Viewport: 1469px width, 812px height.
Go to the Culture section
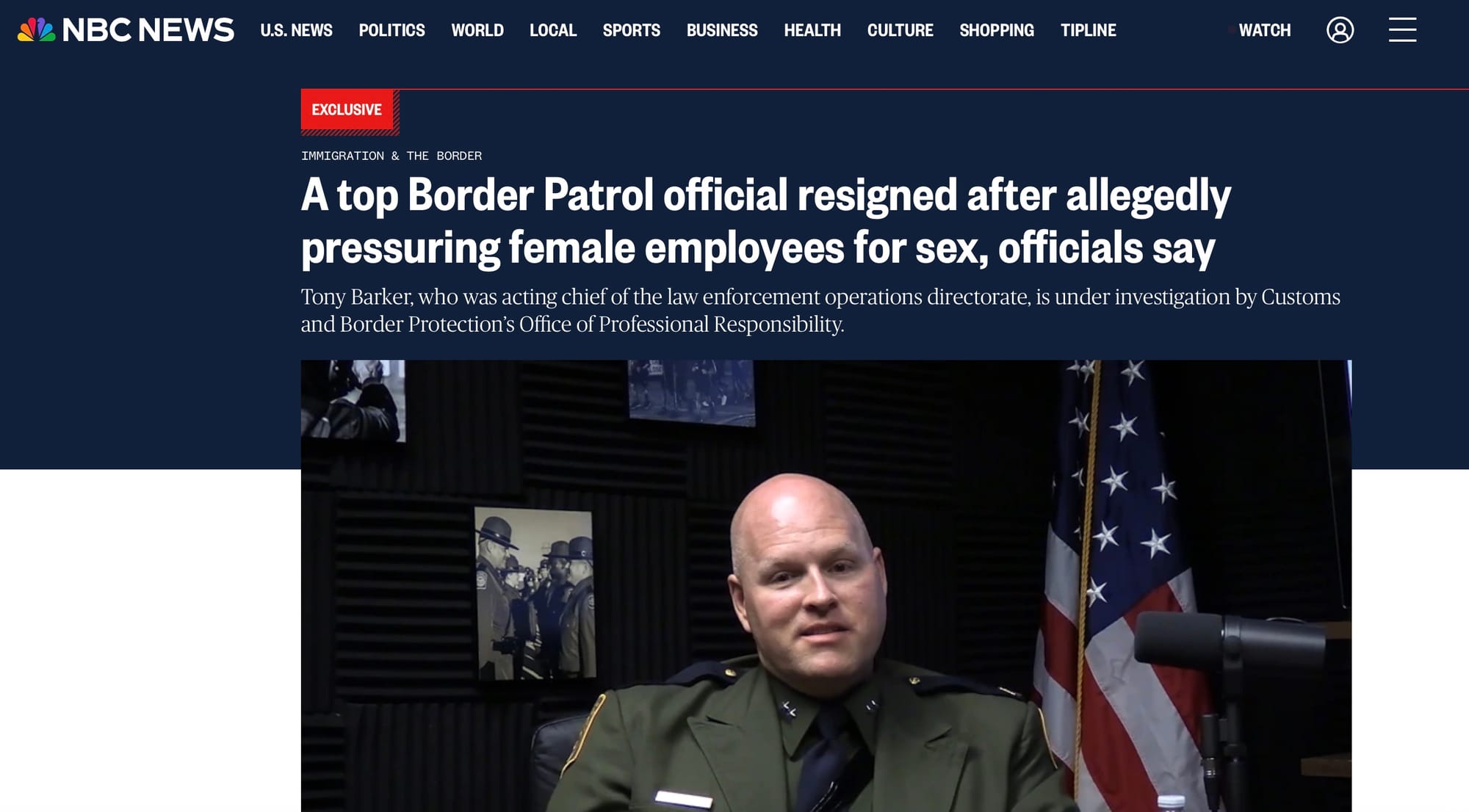(x=900, y=30)
